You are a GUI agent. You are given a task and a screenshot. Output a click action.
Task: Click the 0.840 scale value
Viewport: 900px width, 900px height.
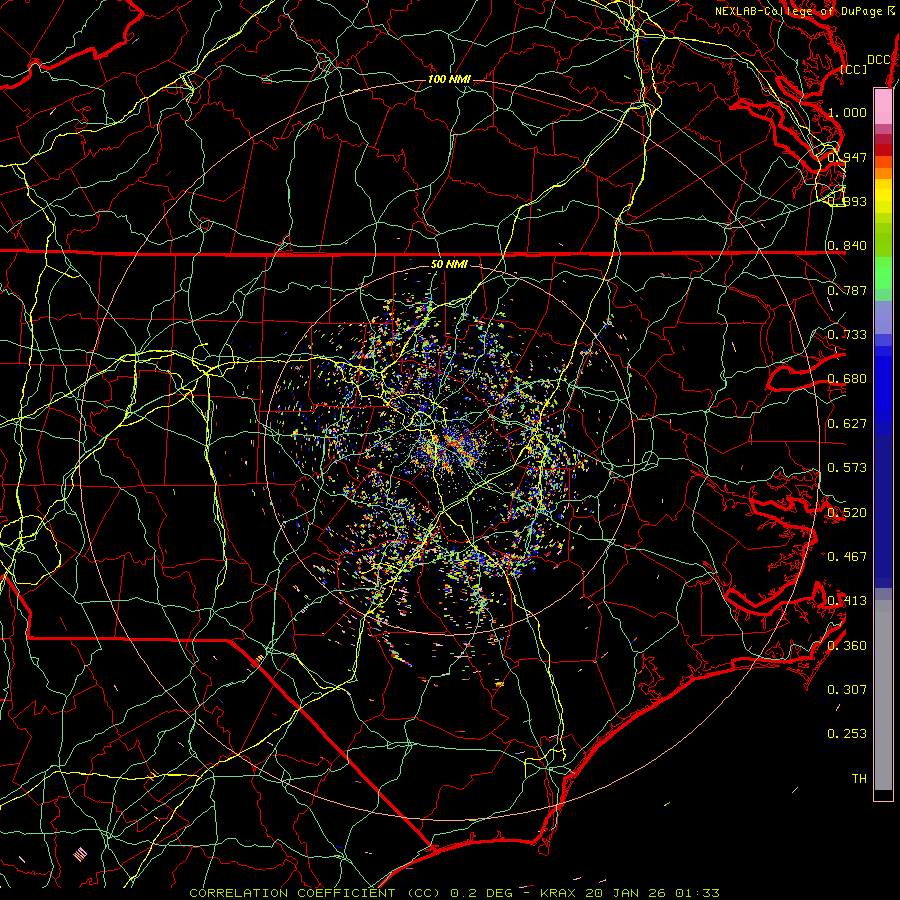(847, 246)
